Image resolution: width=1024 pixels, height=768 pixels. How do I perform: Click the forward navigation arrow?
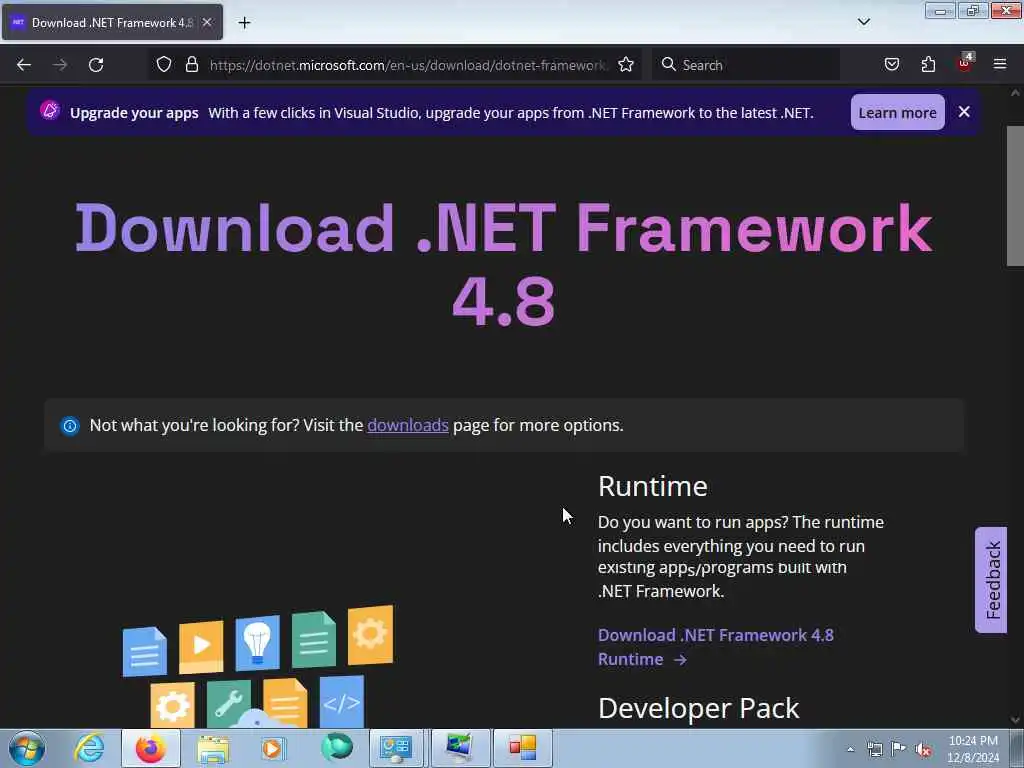[60, 65]
